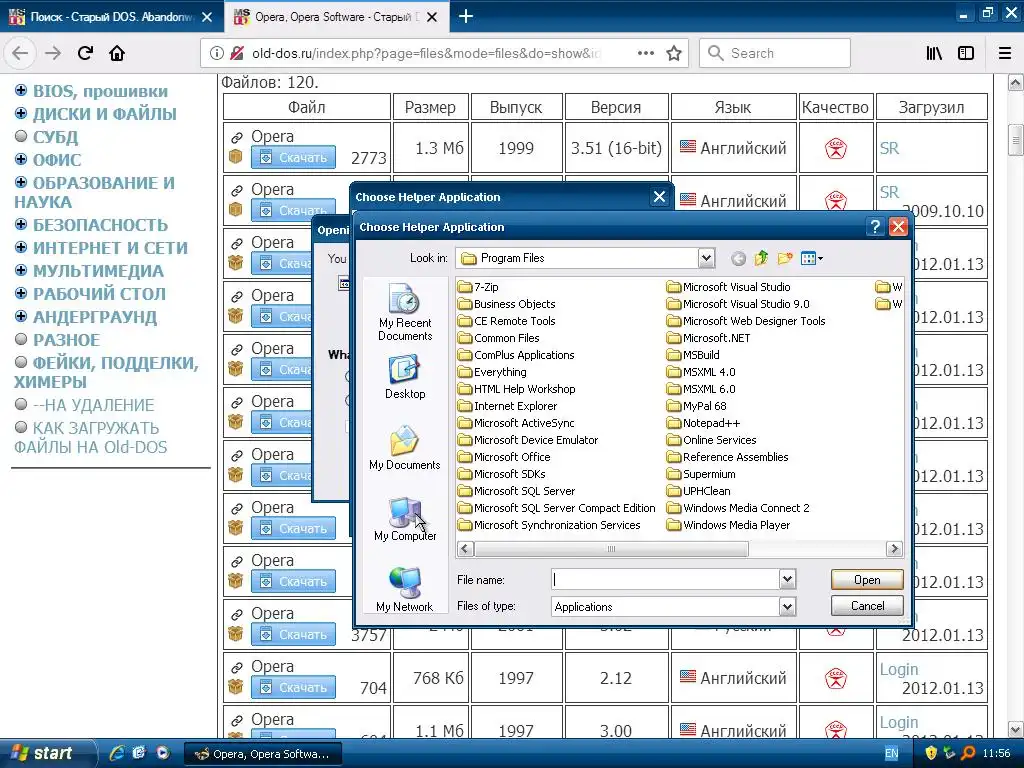The image size is (1024, 768).
Task: Launch Internet Explorer from quick launch
Action: (117, 753)
